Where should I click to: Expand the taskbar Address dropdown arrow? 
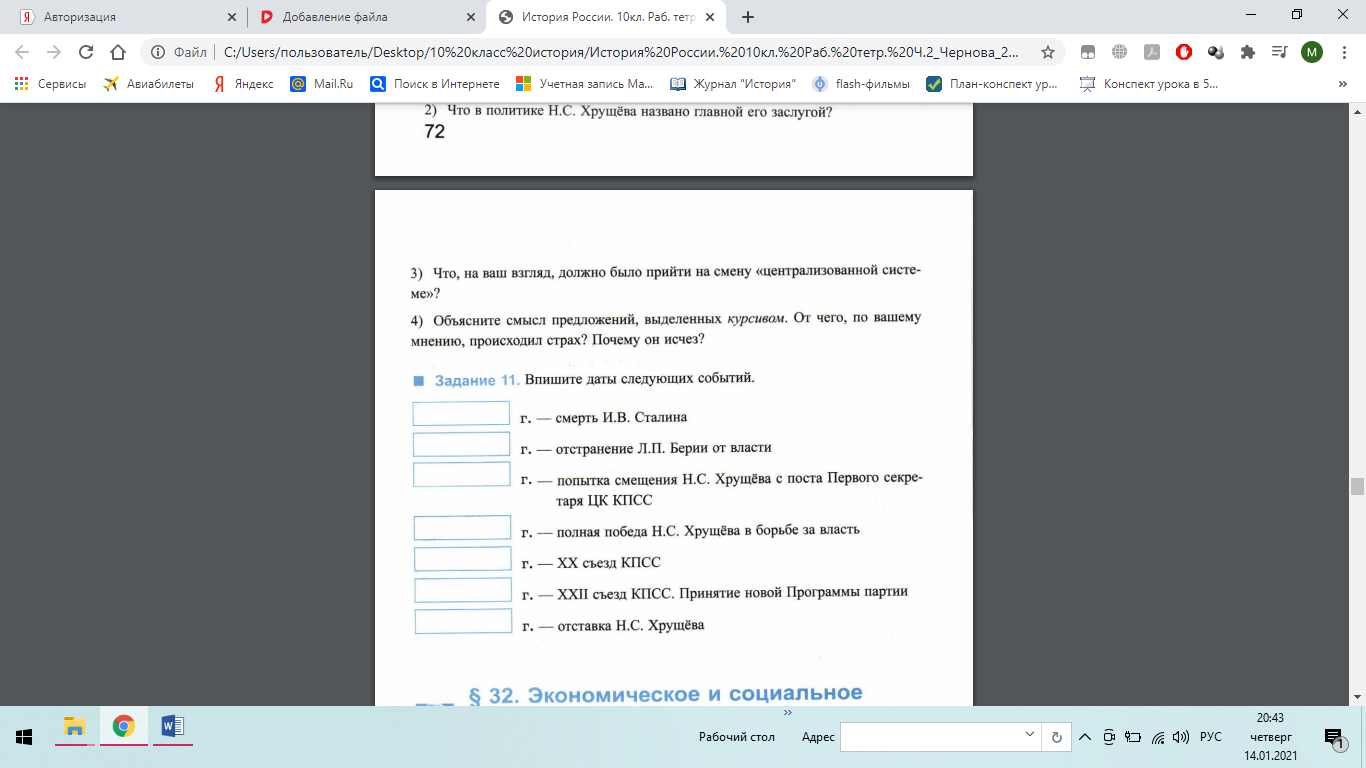click(x=1031, y=736)
